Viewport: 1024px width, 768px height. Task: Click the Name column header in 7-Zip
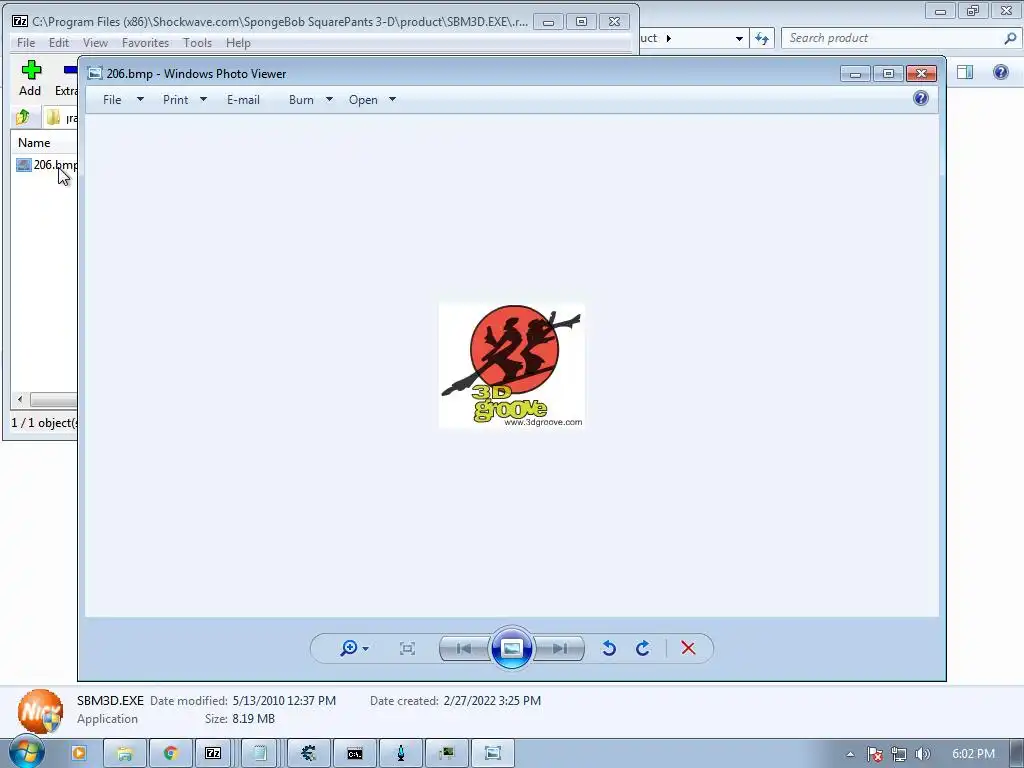pos(34,142)
